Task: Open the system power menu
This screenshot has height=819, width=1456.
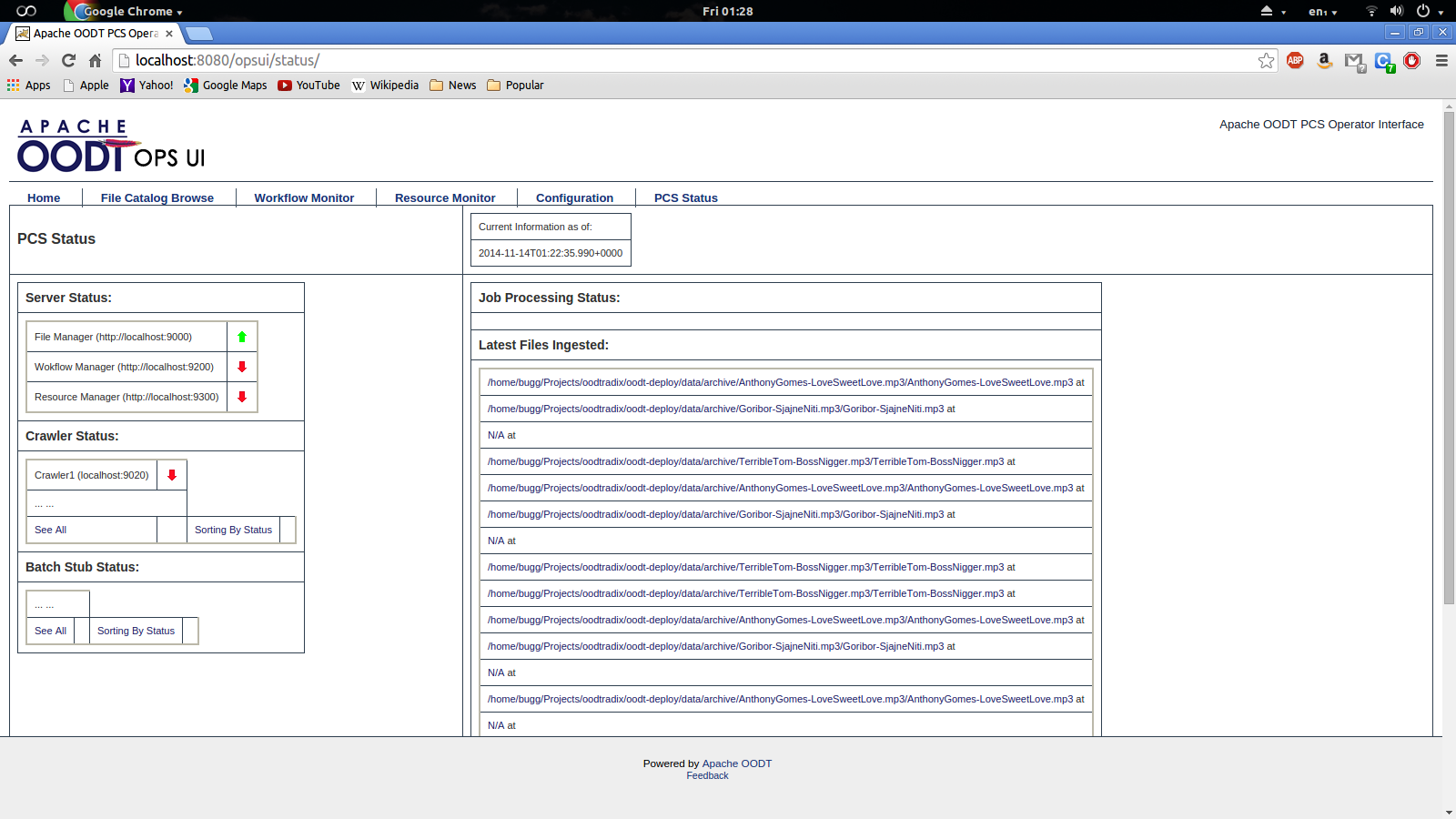Action: tap(1429, 11)
